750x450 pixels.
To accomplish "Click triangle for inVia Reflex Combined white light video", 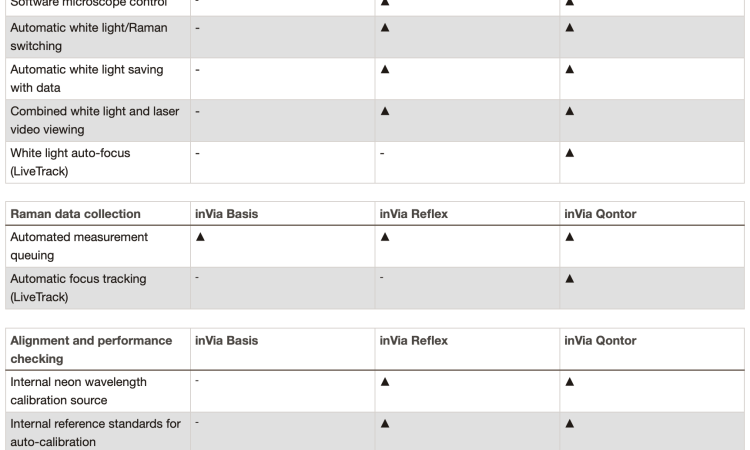I will coord(385,111).
